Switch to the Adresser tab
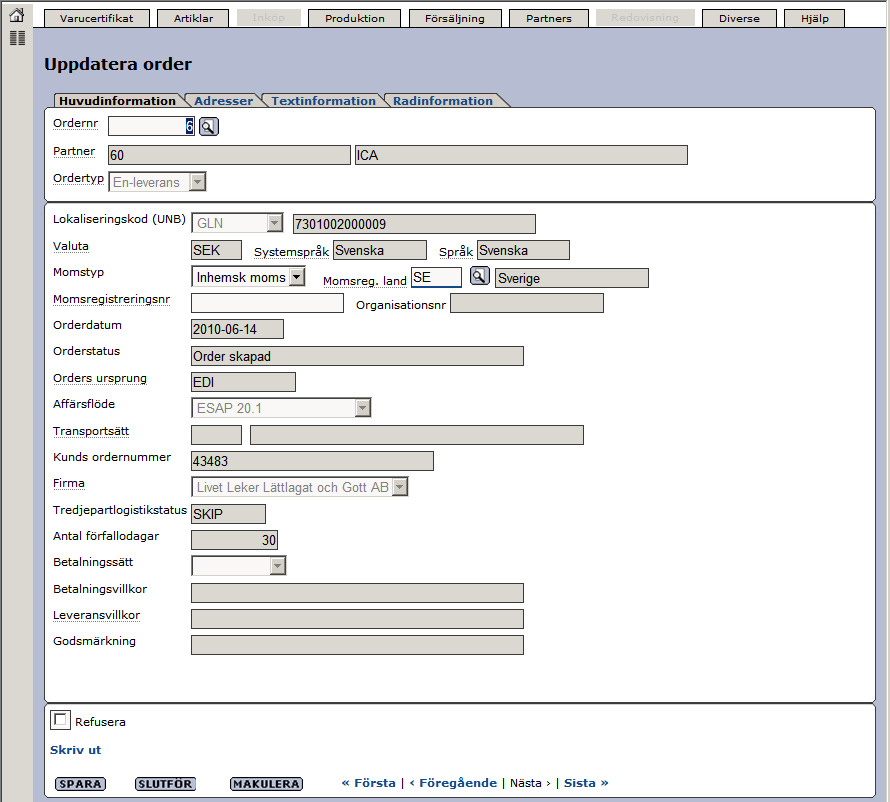 224,100
